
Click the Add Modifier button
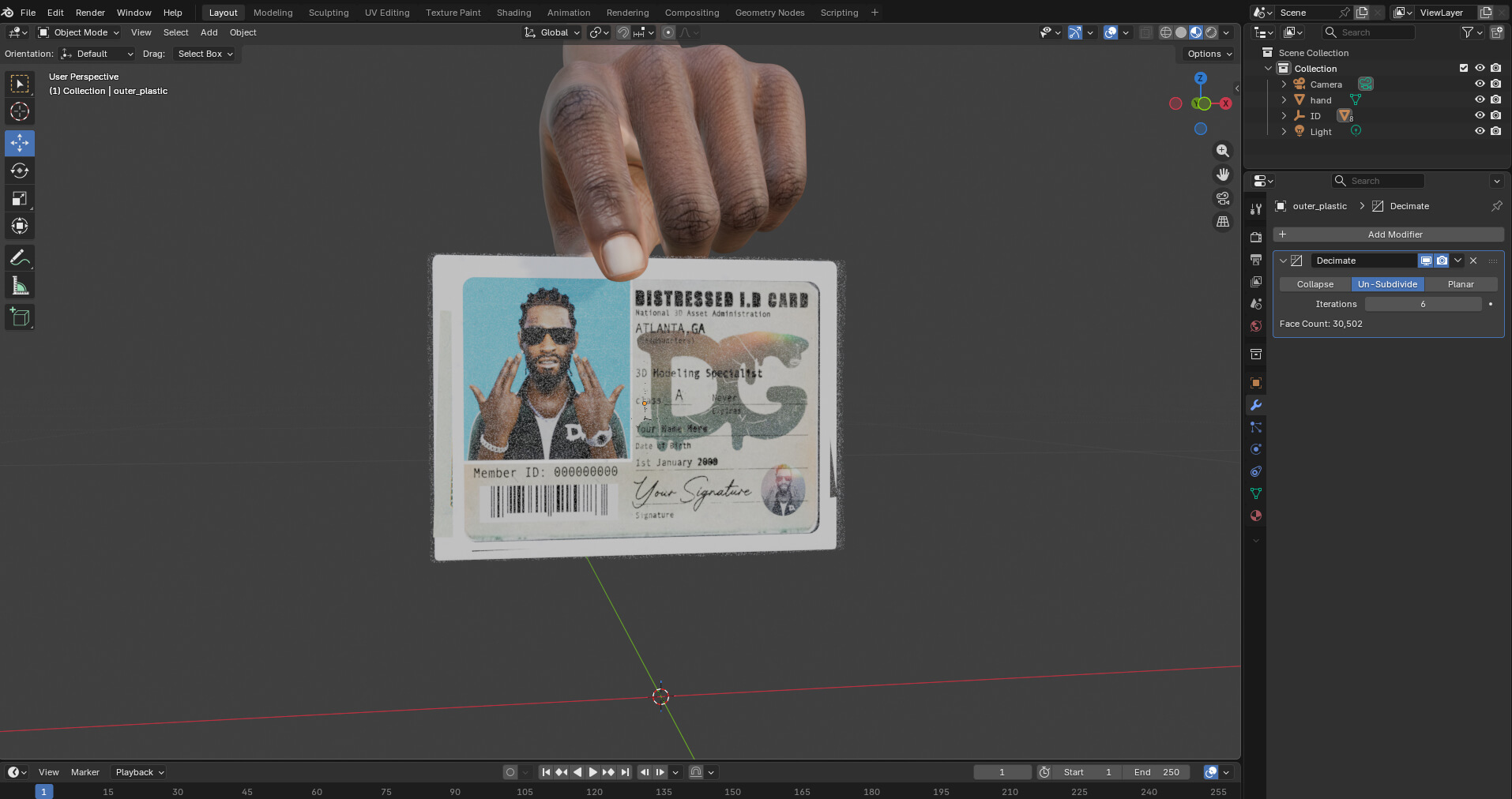[1388, 234]
